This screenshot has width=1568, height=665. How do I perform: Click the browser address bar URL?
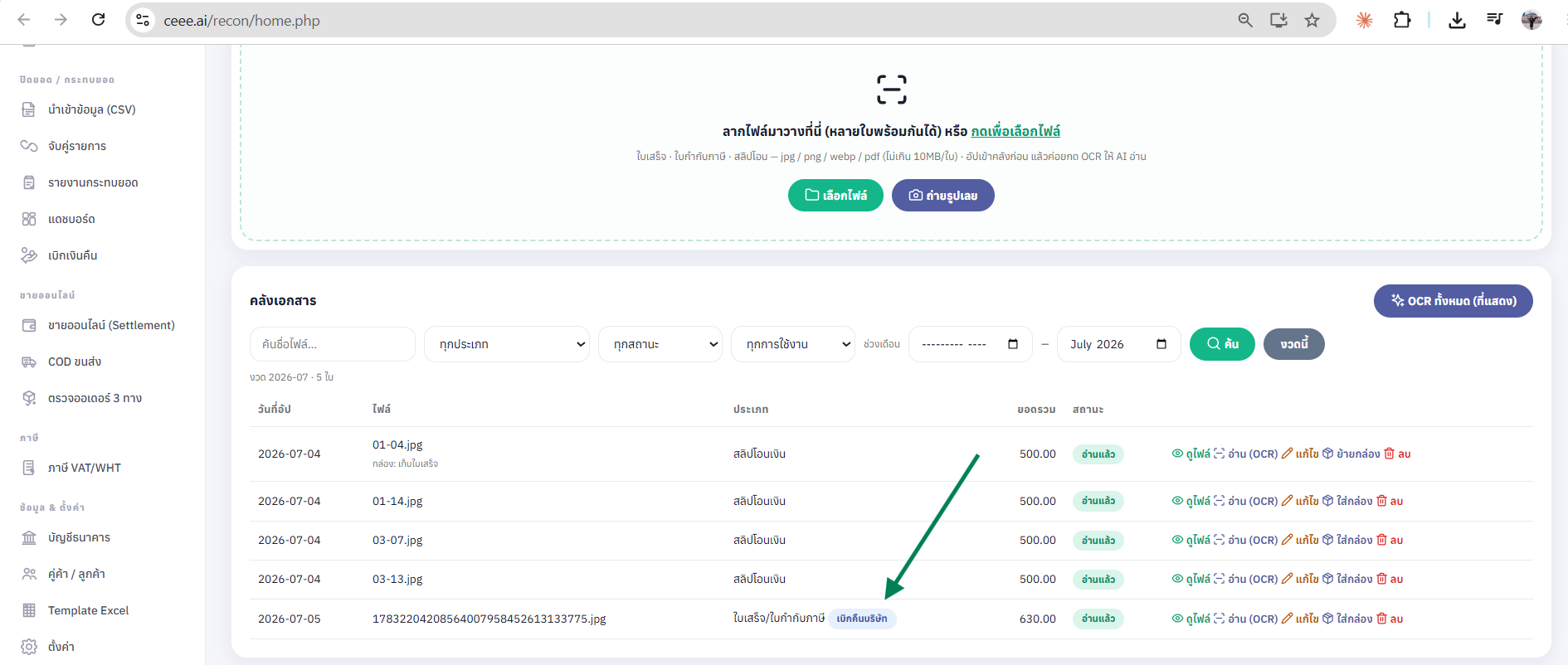click(241, 21)
